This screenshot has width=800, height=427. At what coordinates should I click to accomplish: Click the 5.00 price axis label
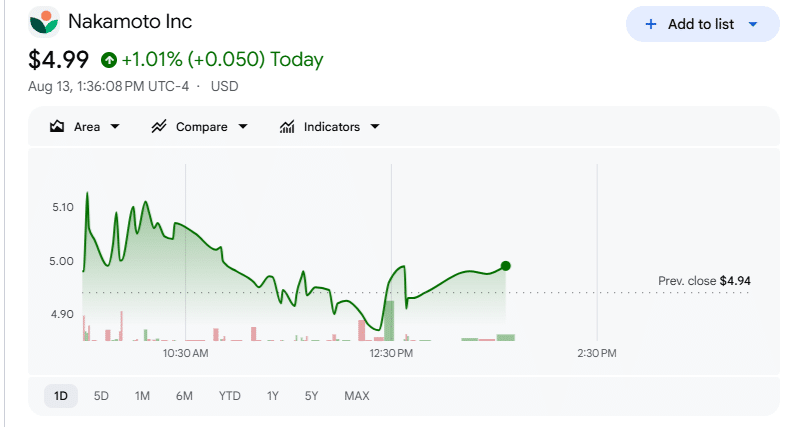(61, 261)
